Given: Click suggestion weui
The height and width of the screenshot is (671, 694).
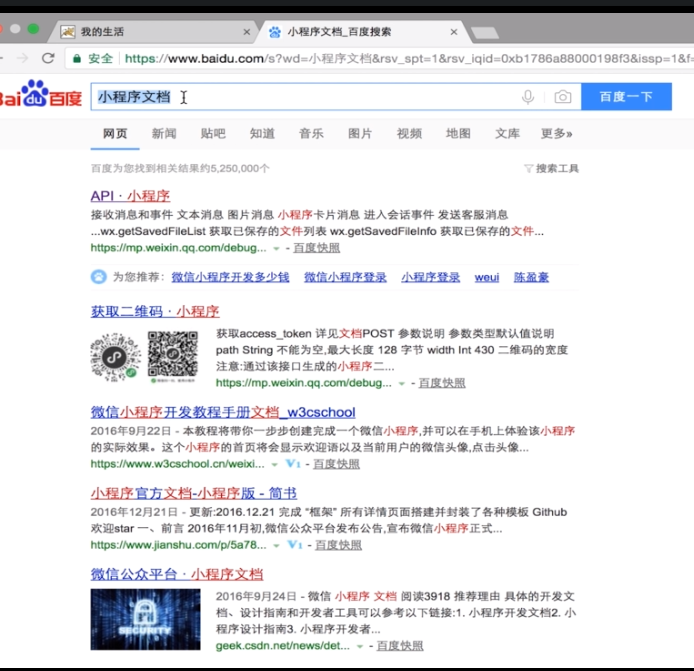Looking at the screenshot, I should coord(487,277).
